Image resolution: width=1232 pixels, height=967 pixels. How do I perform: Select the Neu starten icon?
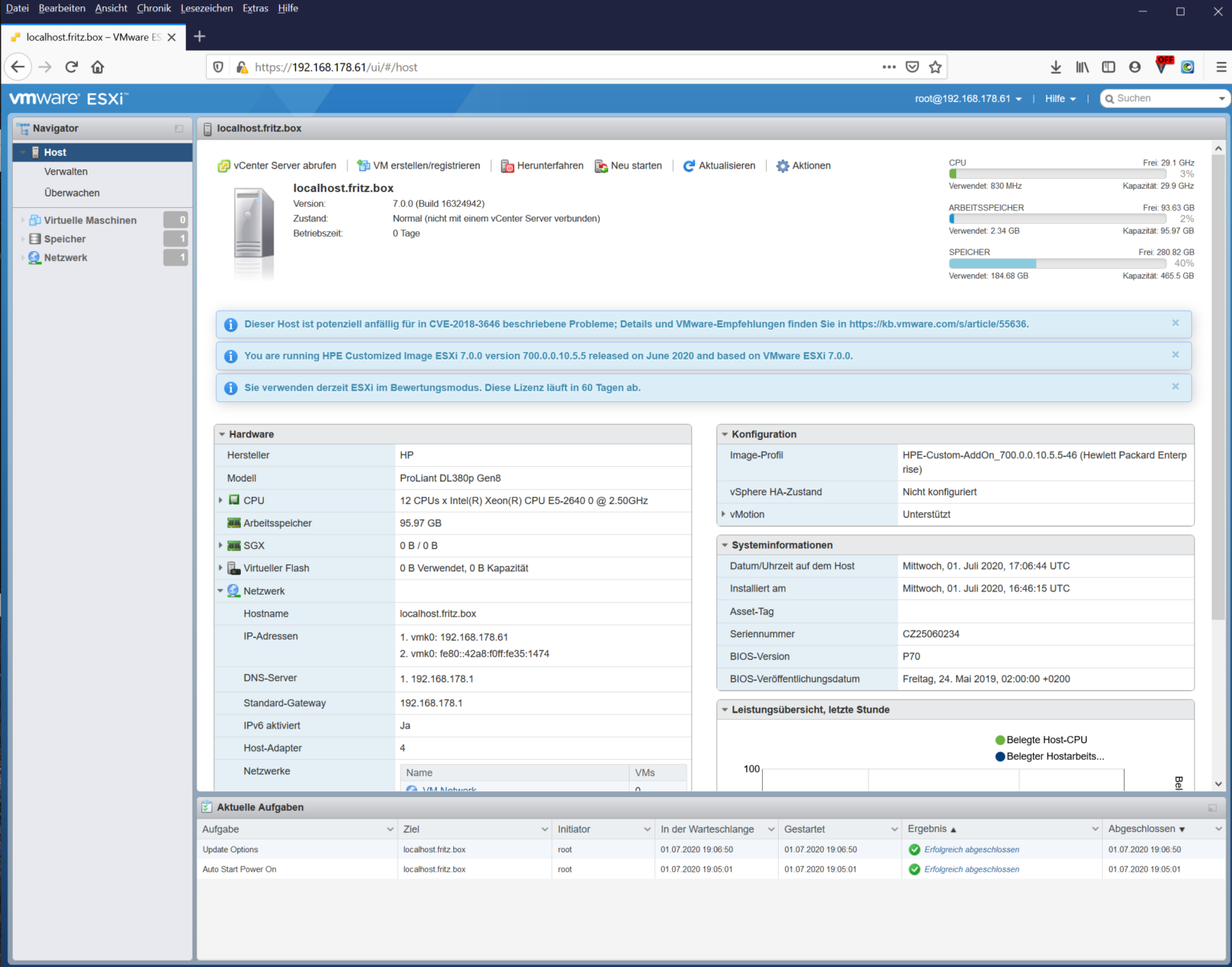pos(601,165)
